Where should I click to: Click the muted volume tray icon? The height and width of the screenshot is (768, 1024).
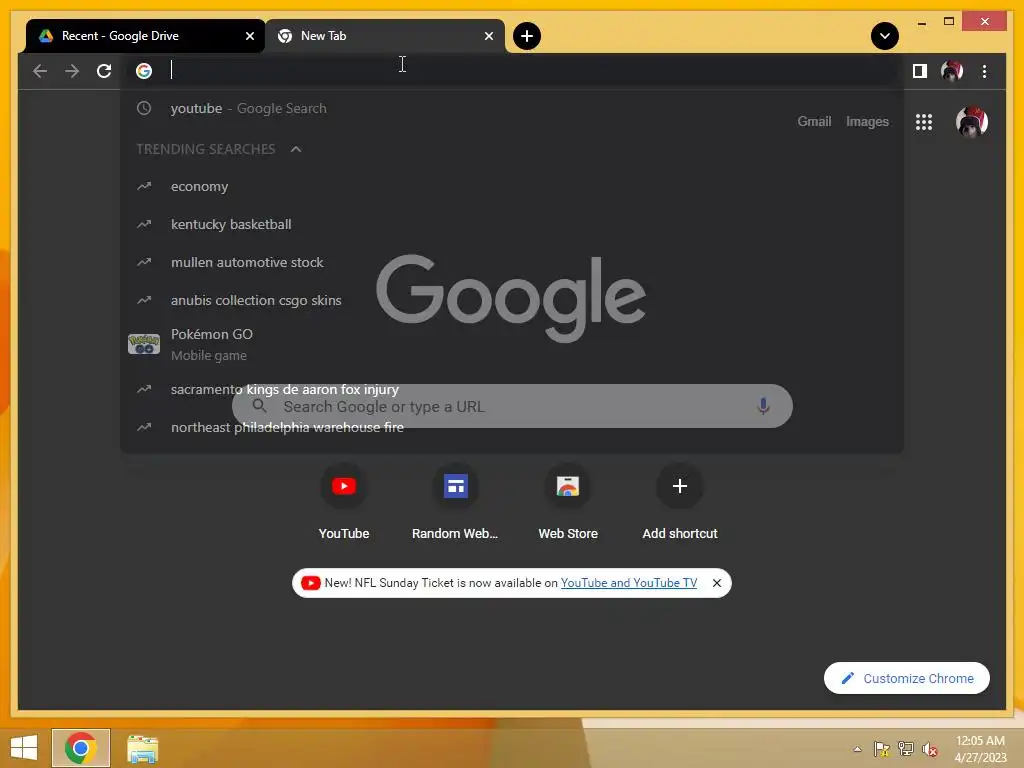point(930,749)
